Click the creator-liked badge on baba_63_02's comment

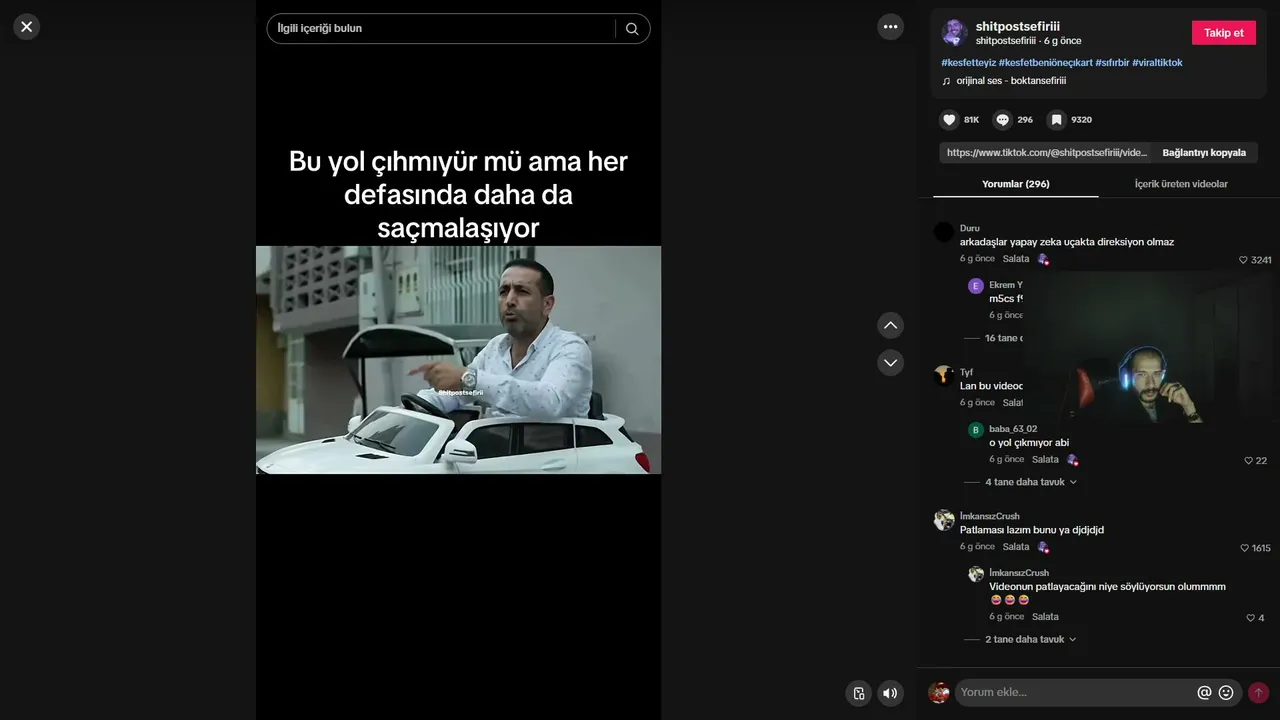1072,460
